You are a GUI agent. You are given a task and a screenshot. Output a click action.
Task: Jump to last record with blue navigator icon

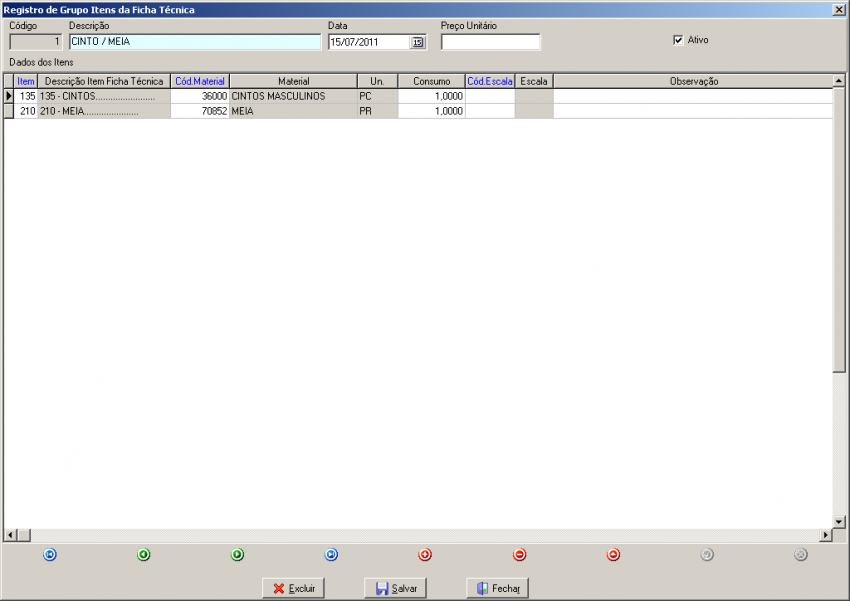(331, 554)
